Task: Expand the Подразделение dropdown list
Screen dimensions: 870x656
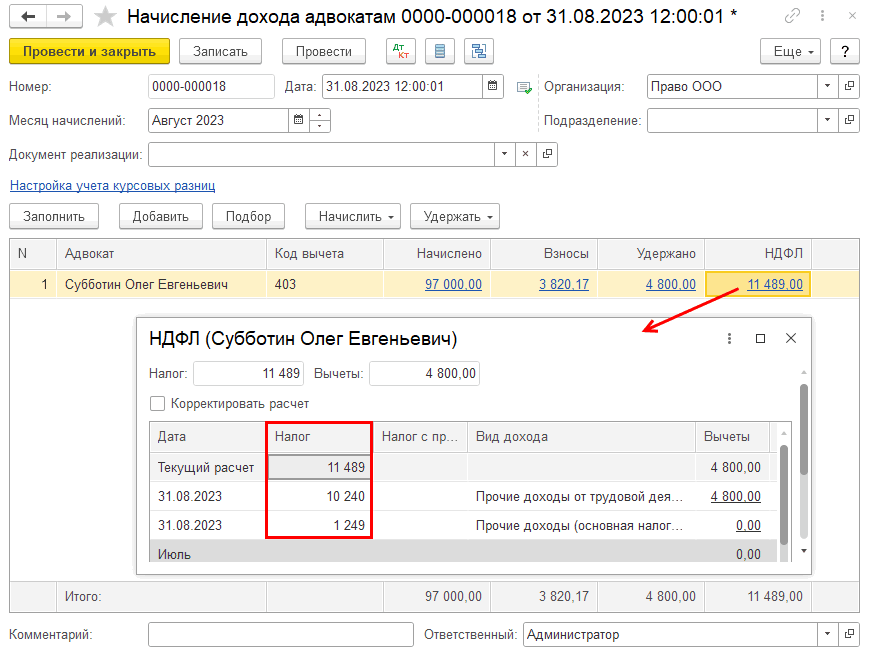Action: [827, 121]
